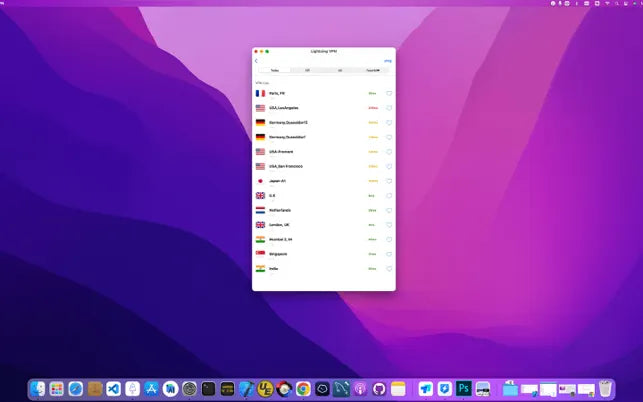Viewport: 643px width, 402px height.
Task: Favorite the Japan A1 server
Action: click(x=389, y=181)
